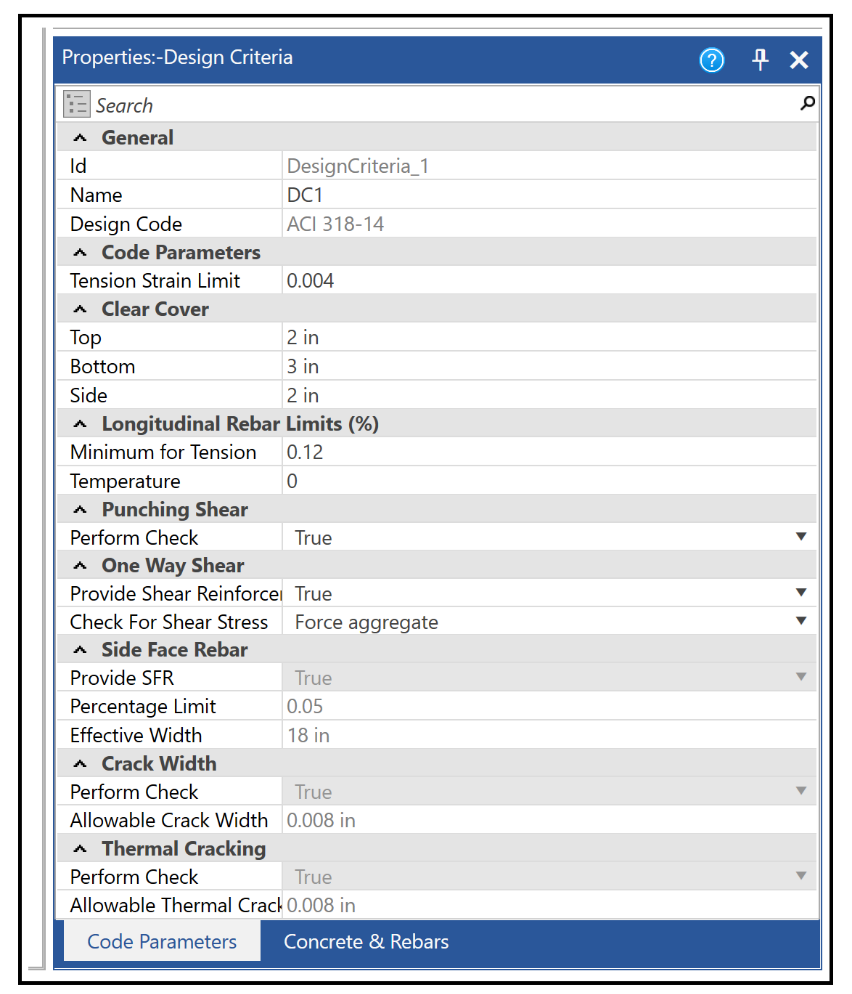Switch to the Code Parameters tab
Screen dimensions: 852x994
pyautogui.click(x=162, y=941)
